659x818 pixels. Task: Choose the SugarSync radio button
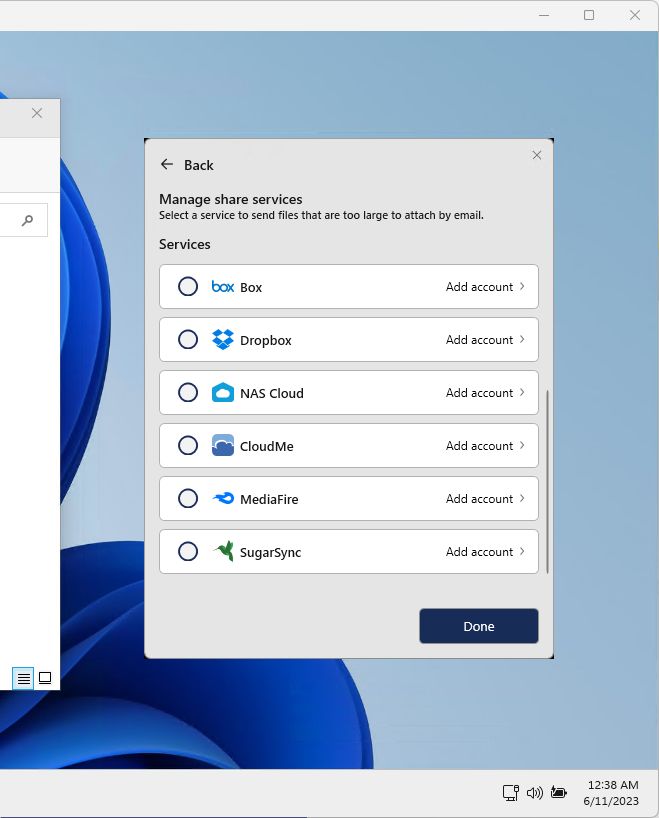[x=188, y=551]
